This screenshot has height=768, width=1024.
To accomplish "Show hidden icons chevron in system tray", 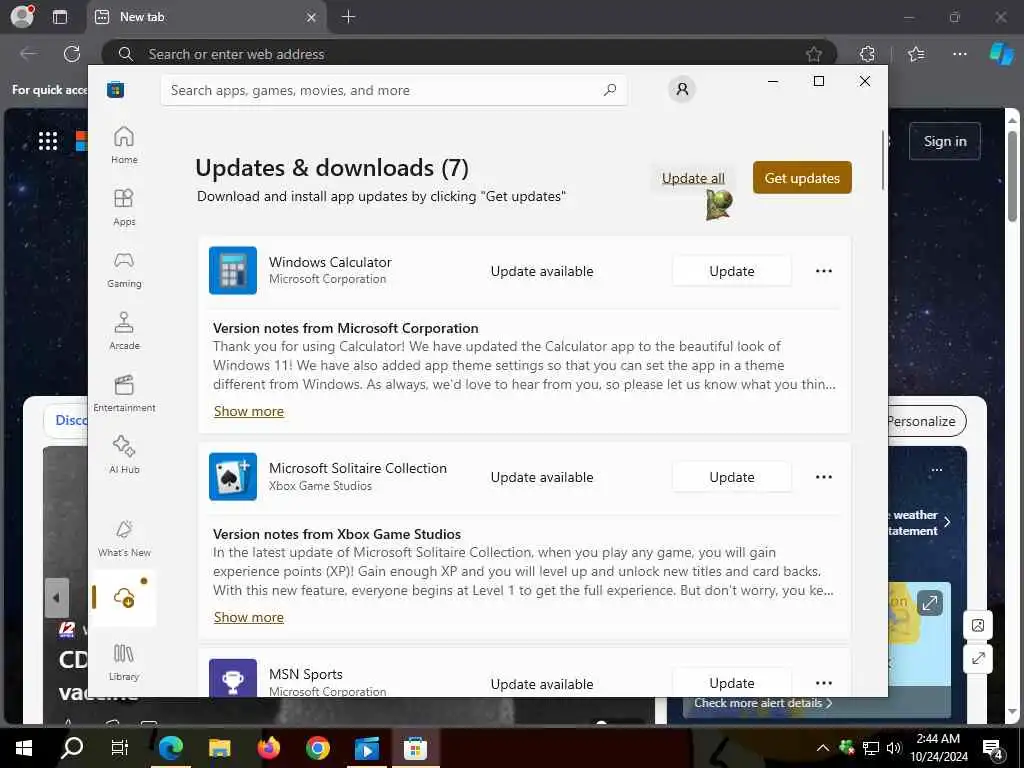I will tap(822, 748).
